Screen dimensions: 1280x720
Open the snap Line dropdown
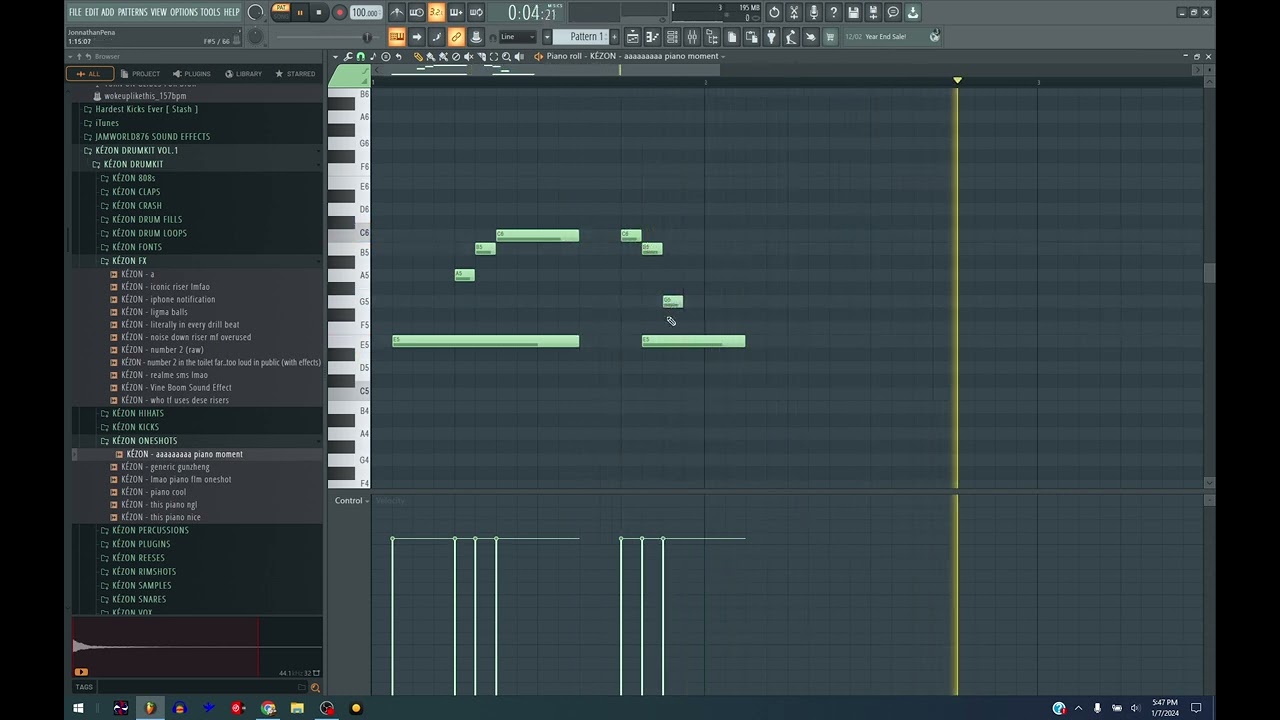[x=517, y=36]
